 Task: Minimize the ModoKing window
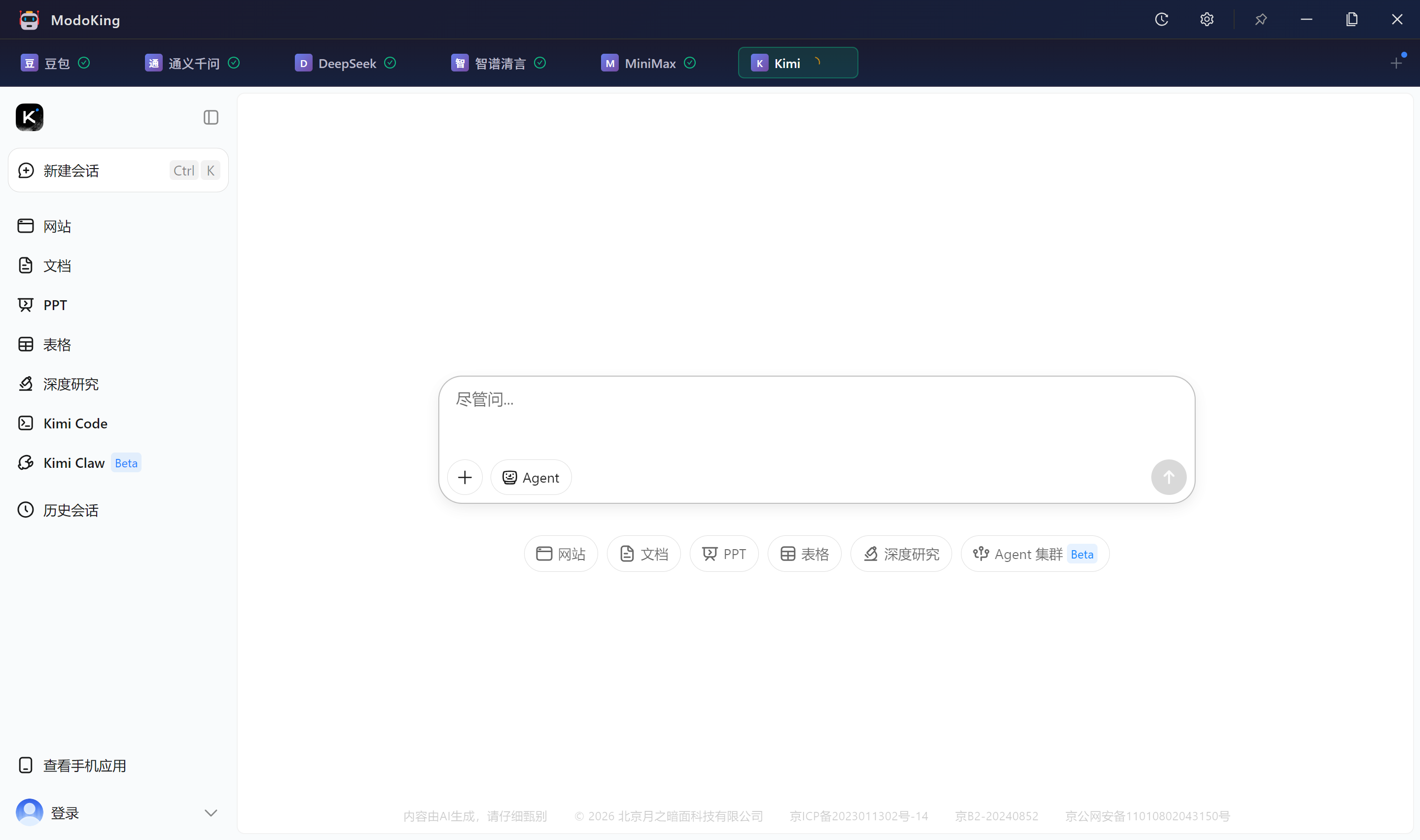click(1306, 20)
